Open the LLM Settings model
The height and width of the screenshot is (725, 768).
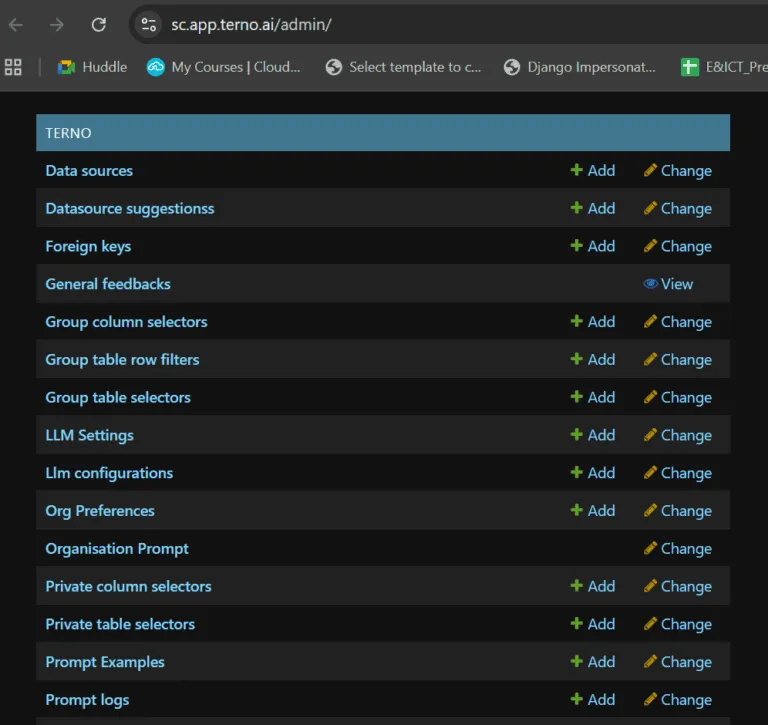point(90,435)
